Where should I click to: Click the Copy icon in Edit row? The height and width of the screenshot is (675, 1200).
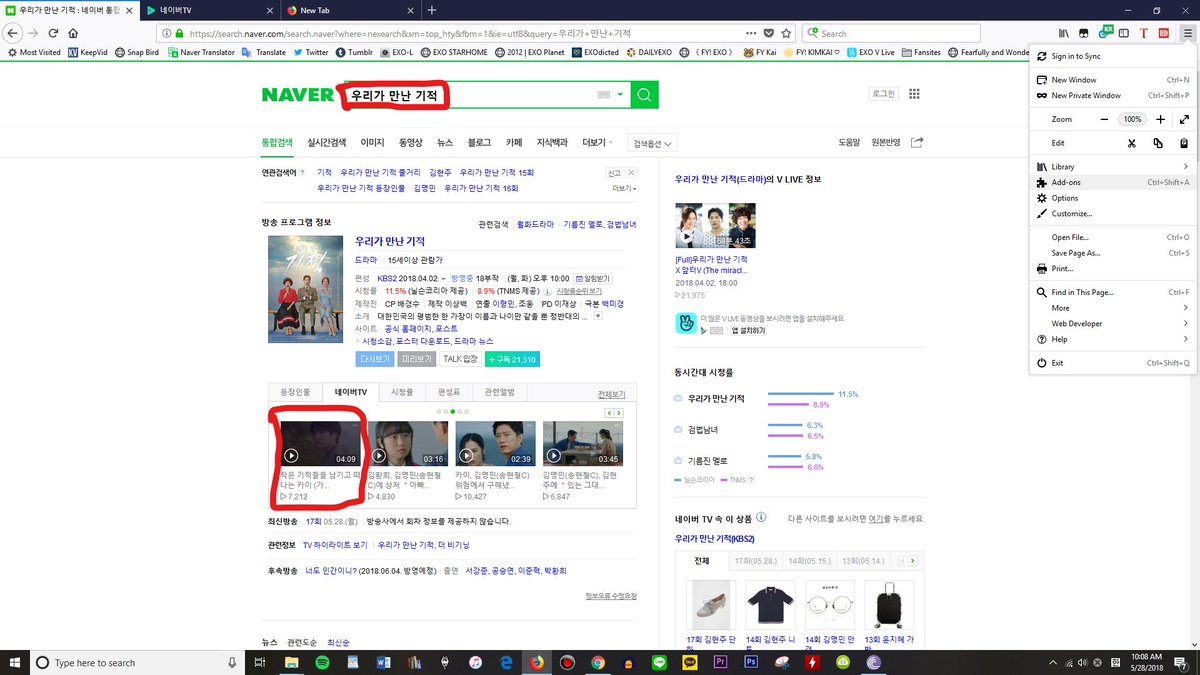(x=1157, y=143)
